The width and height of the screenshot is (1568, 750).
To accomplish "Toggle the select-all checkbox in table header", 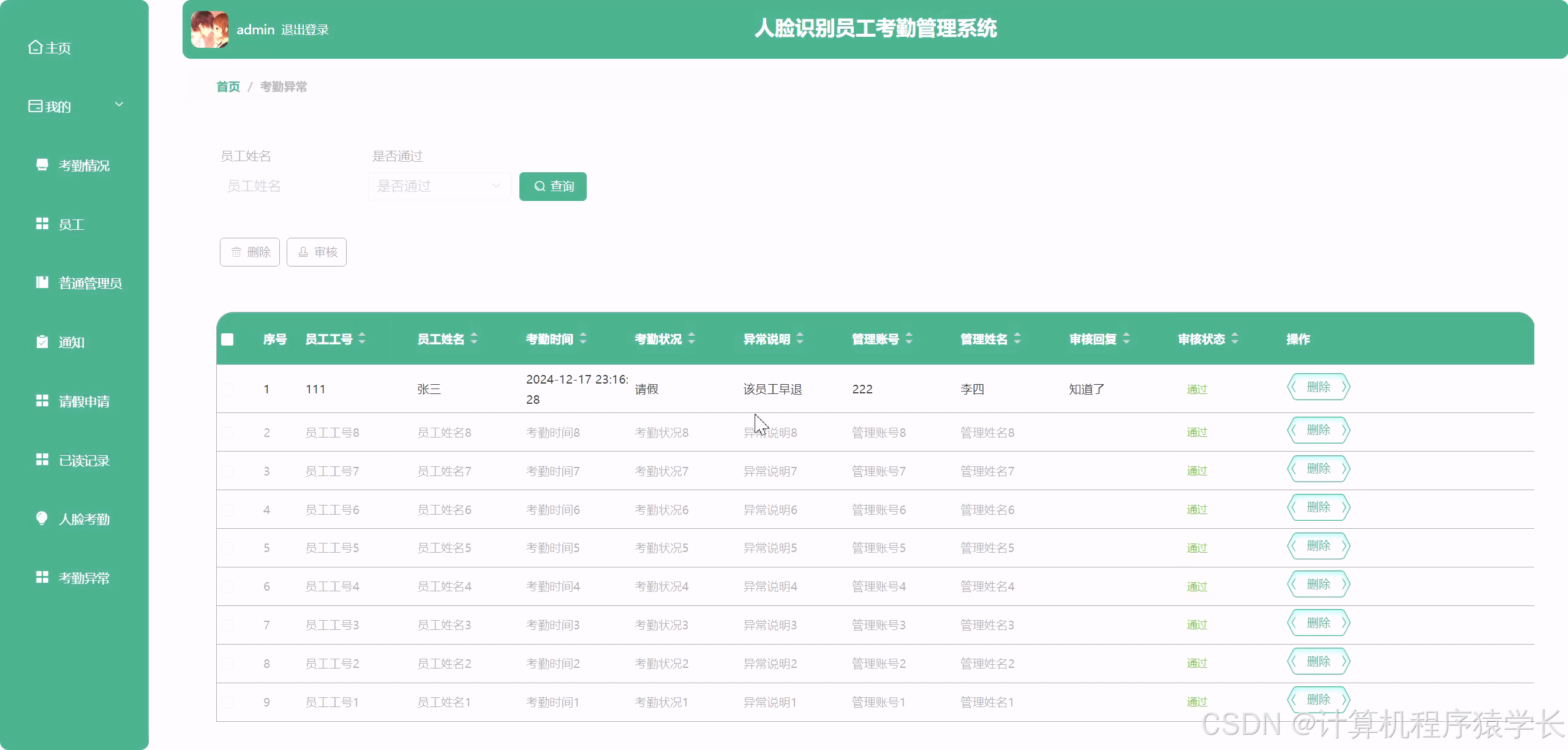I will pyautogui.click(x=227, y=339).
